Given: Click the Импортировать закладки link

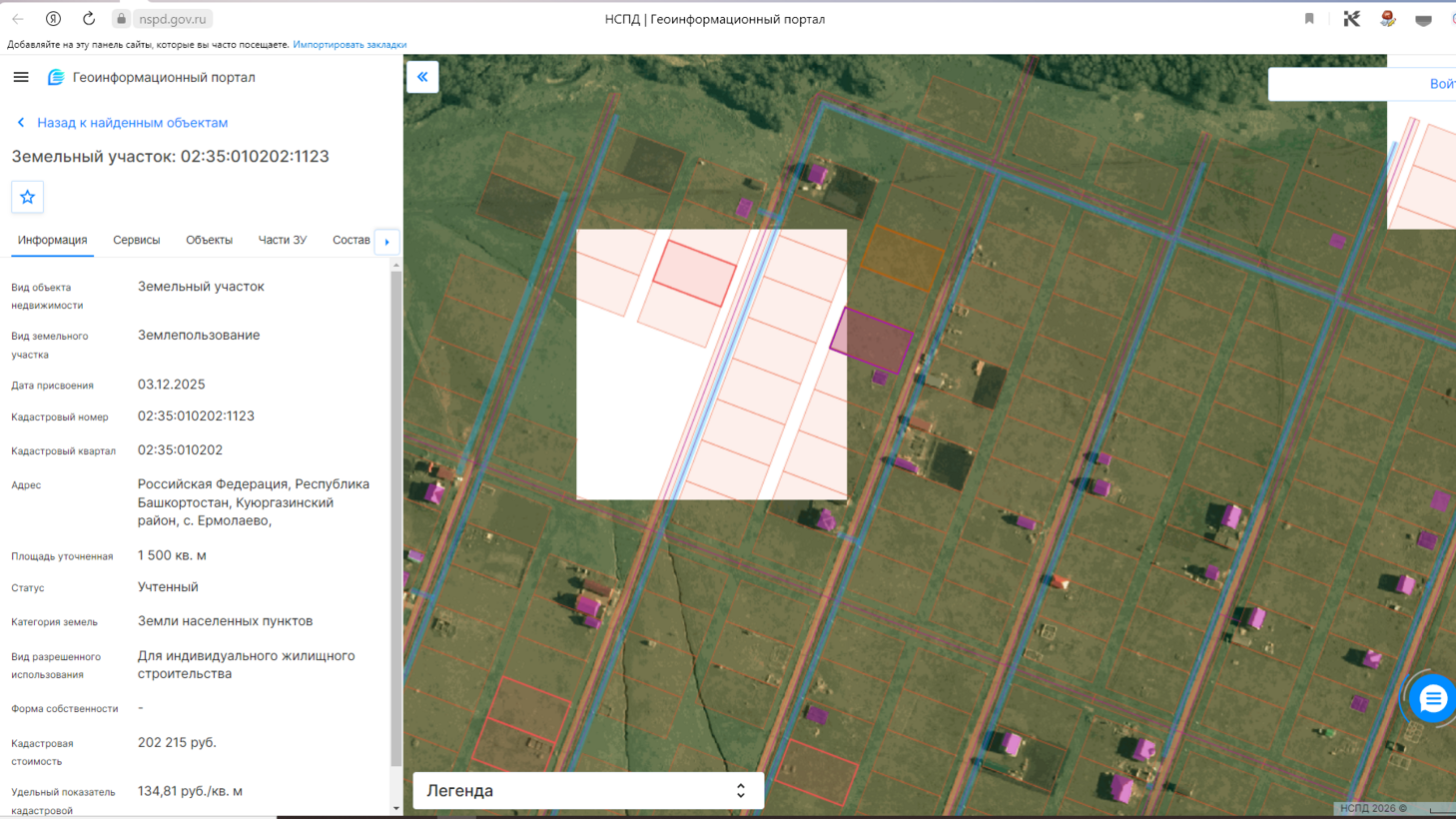Looking at the screenshot, I should (350, 45).
